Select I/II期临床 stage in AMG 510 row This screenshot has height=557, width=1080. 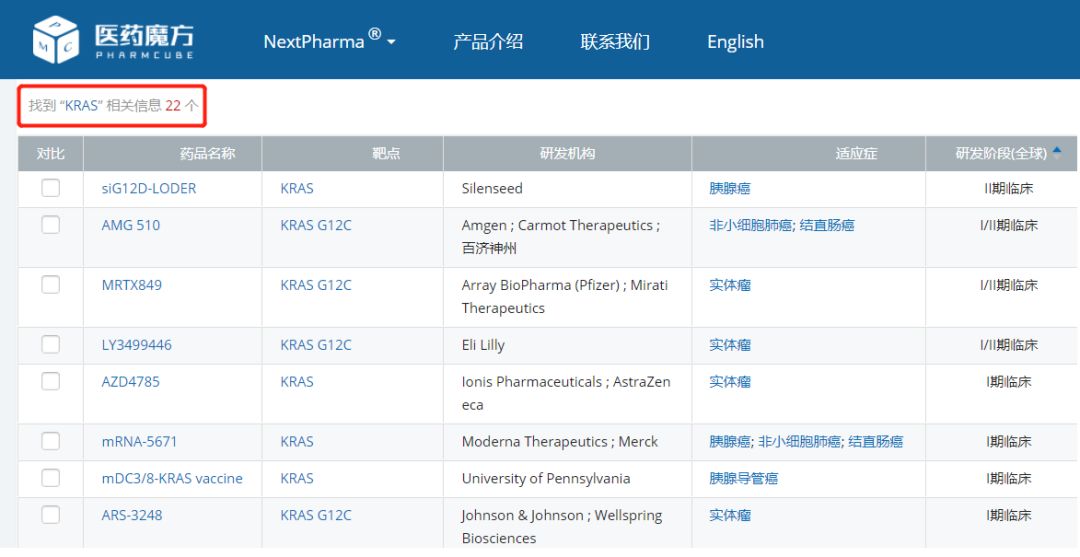click(x=1008, y=225)
